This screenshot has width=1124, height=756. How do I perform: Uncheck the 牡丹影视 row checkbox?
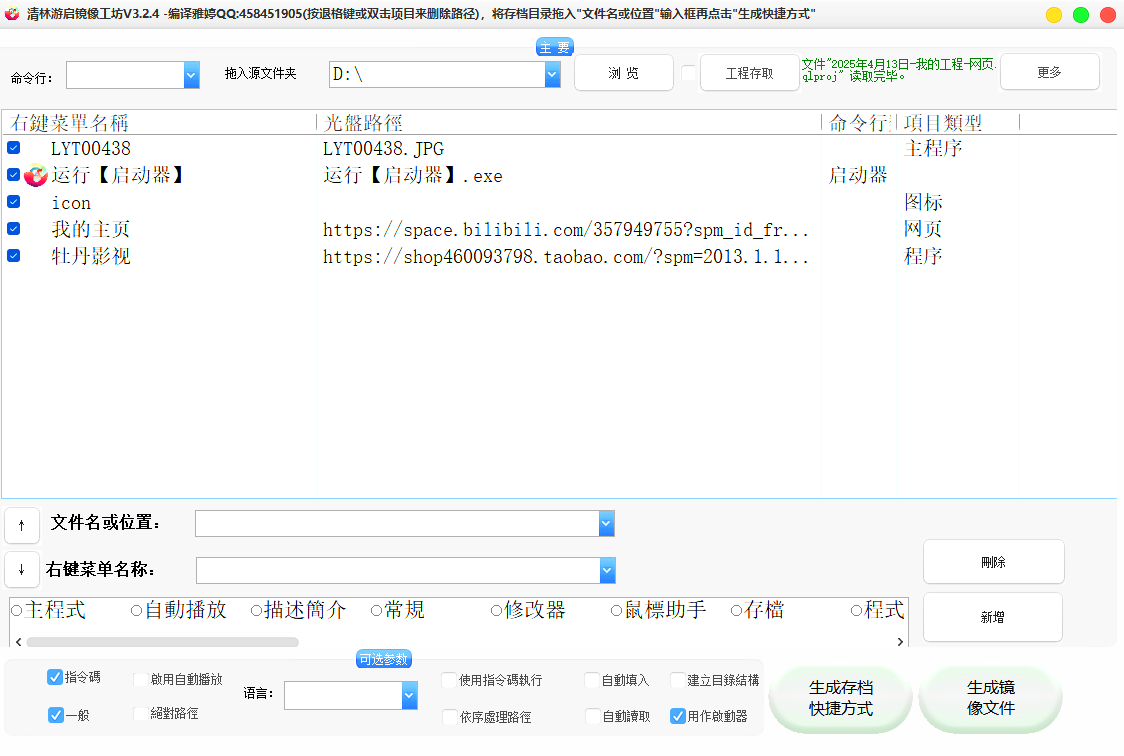pyautogui.click(x=14, y=255)
